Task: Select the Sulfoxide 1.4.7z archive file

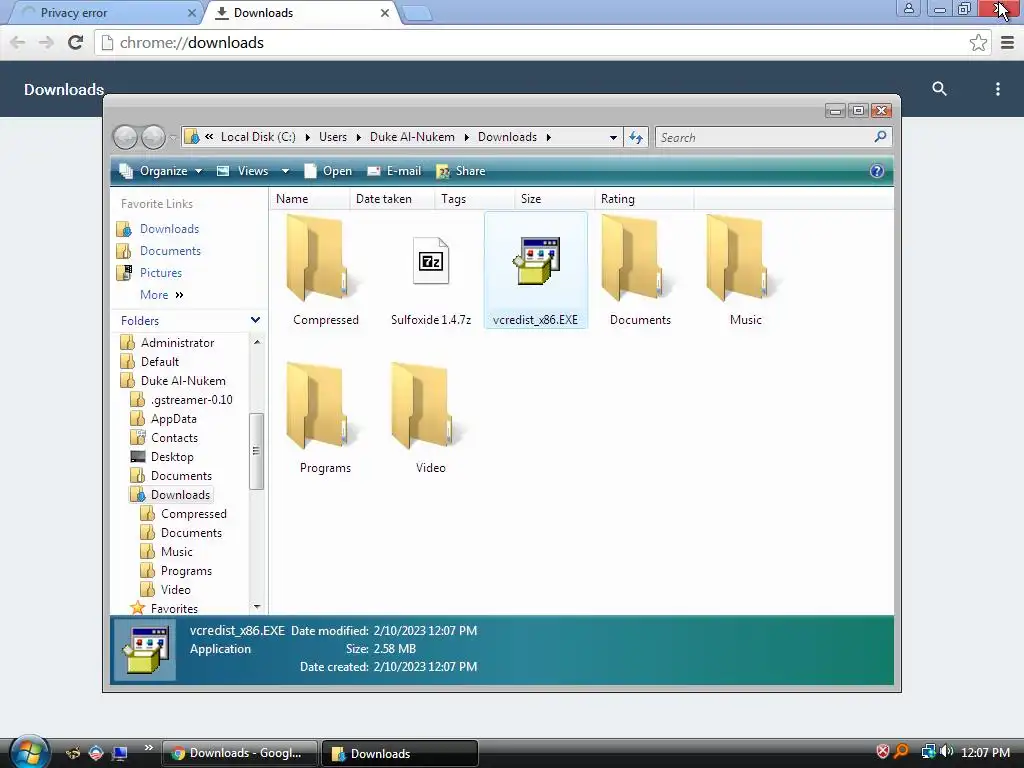Action: [430, 261]
